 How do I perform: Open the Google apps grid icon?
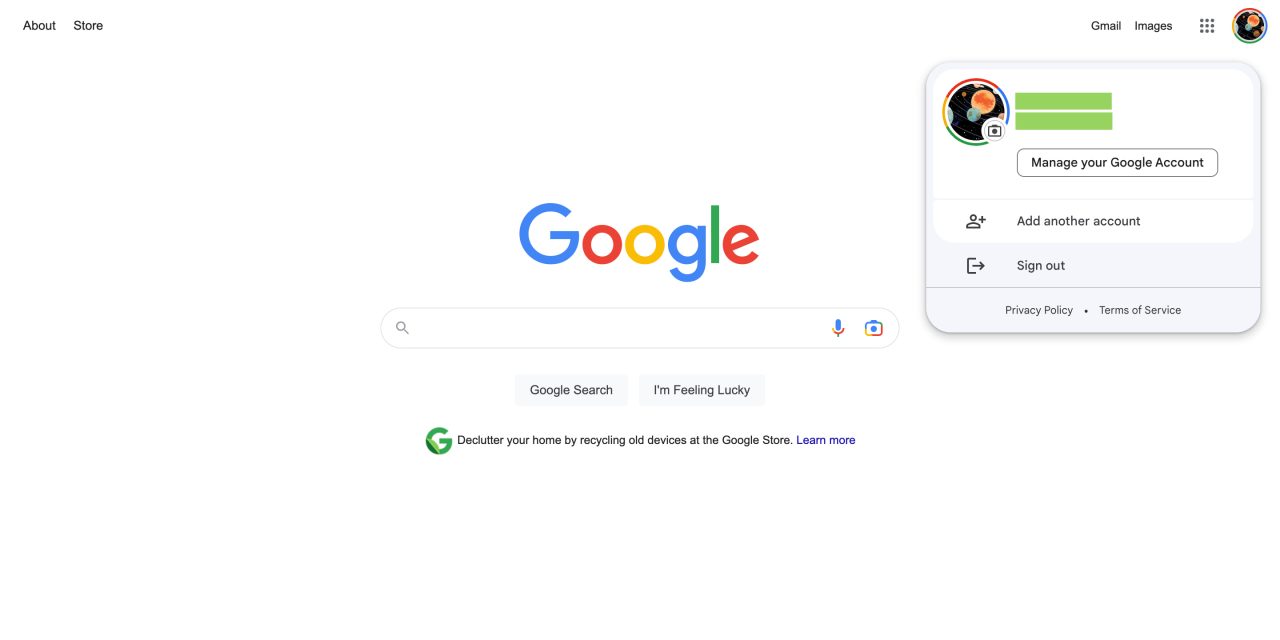(1207, 26)
